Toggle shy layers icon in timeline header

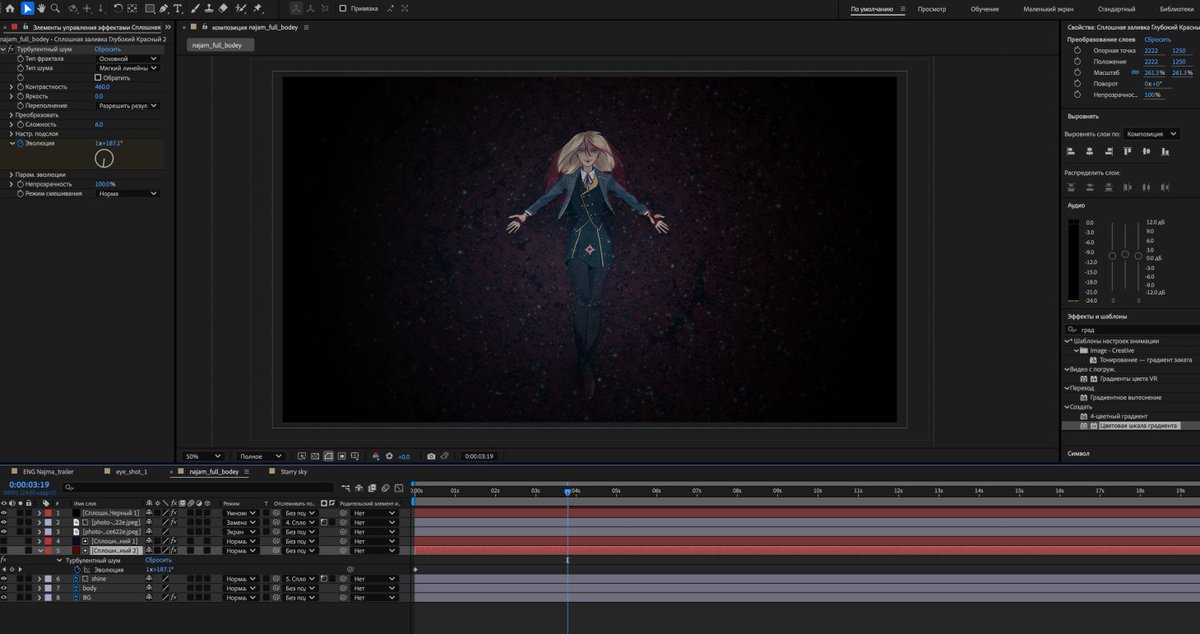[359, 487]
